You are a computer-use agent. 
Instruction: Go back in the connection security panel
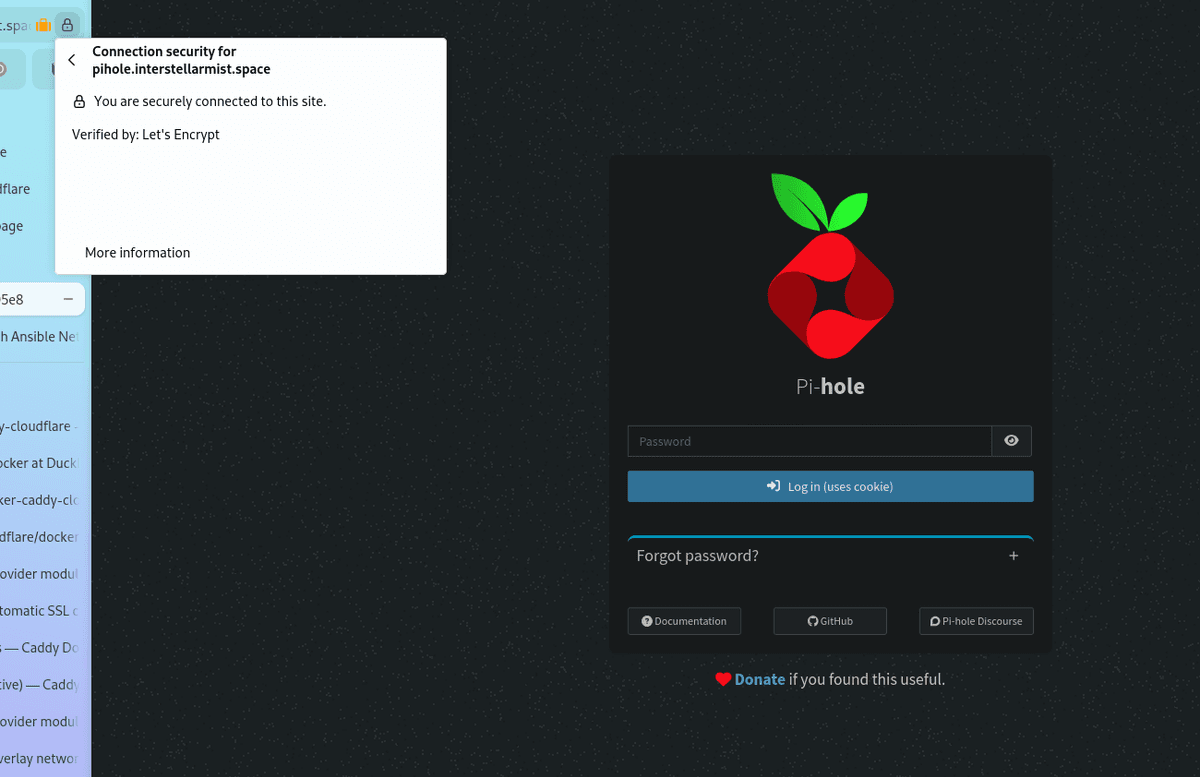click(72, 60)
